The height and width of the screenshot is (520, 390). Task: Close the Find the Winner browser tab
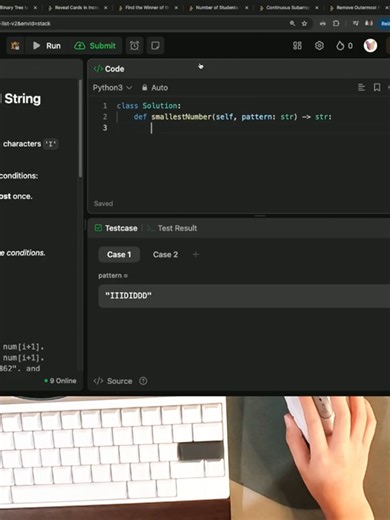[x=176, y=7]
